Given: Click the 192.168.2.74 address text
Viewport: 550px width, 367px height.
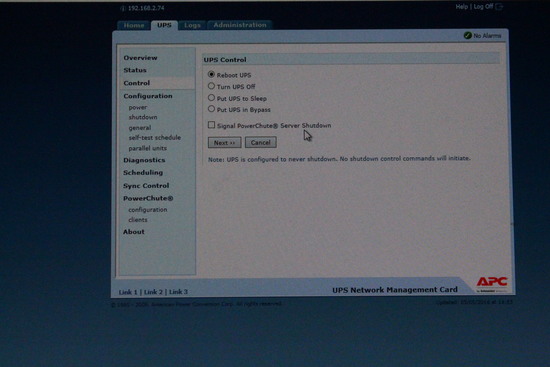Looking at the screenshot, I should 146,8.
